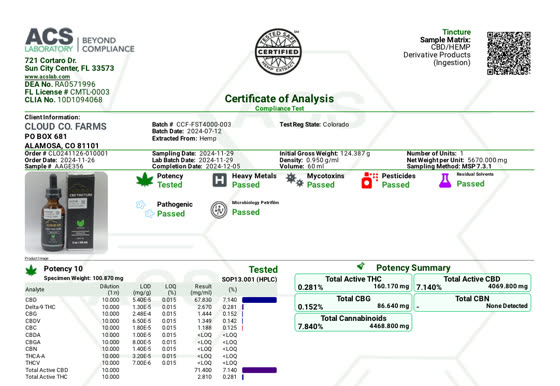
Task: Click the Compliance Test subtitle
Action: coord(279,108)
